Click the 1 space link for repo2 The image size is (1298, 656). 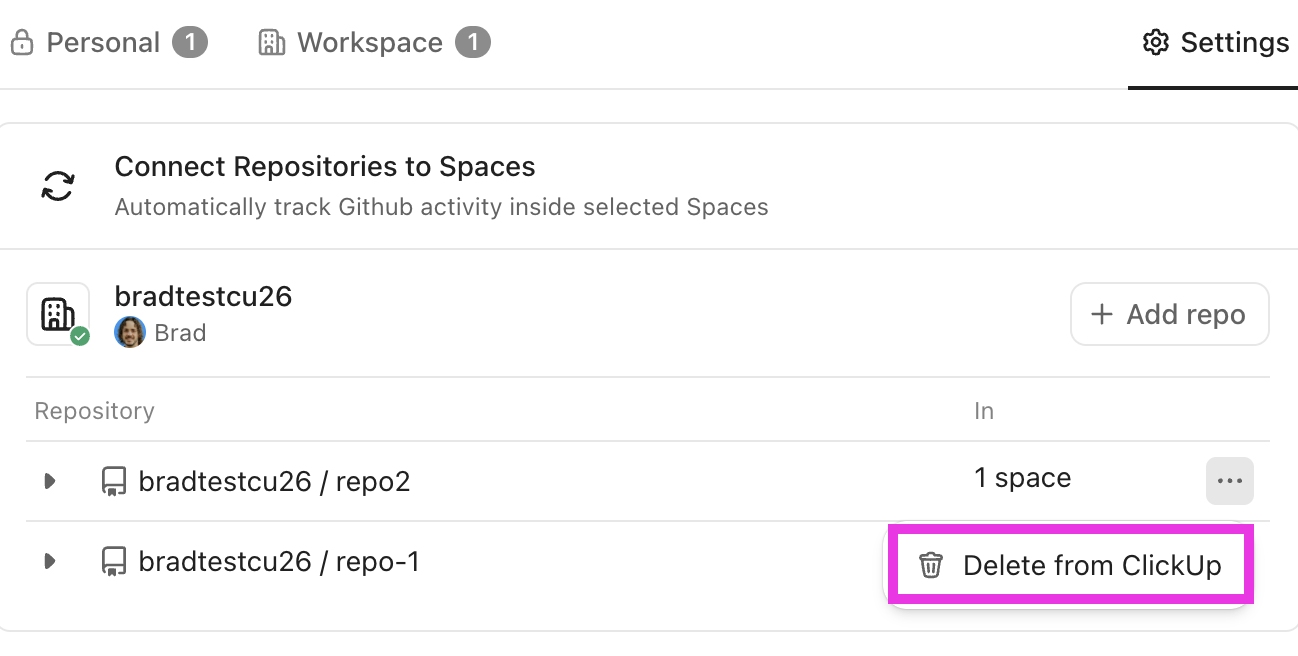point(1022,478)
